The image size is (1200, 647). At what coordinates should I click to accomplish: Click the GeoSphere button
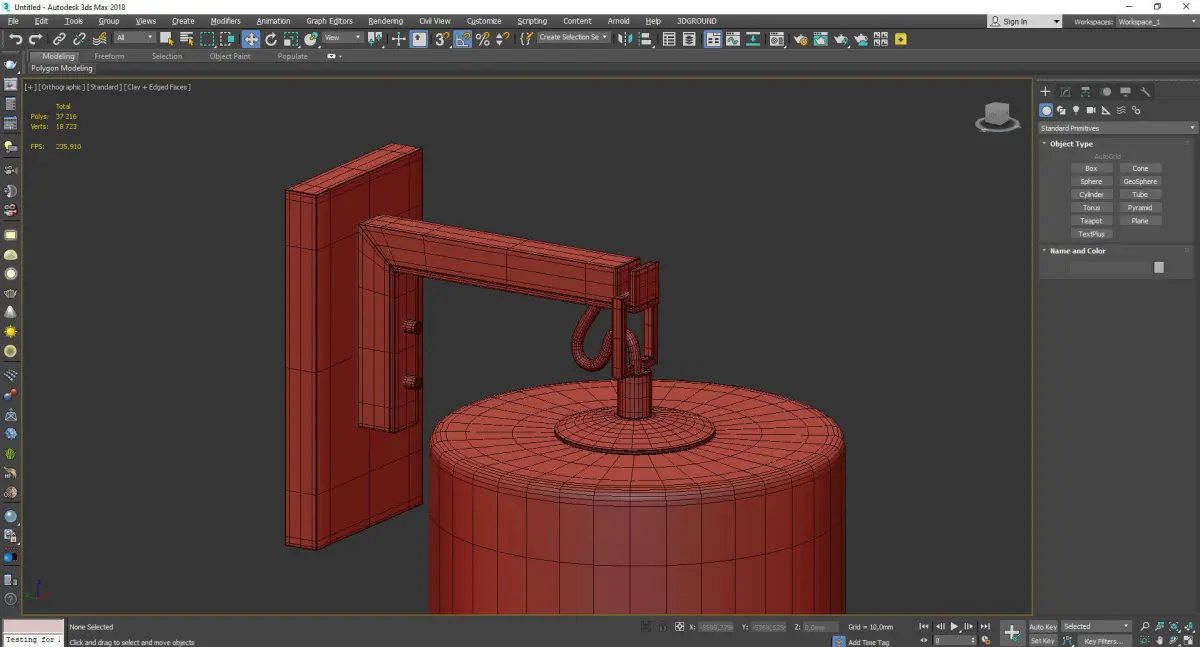1140,181
